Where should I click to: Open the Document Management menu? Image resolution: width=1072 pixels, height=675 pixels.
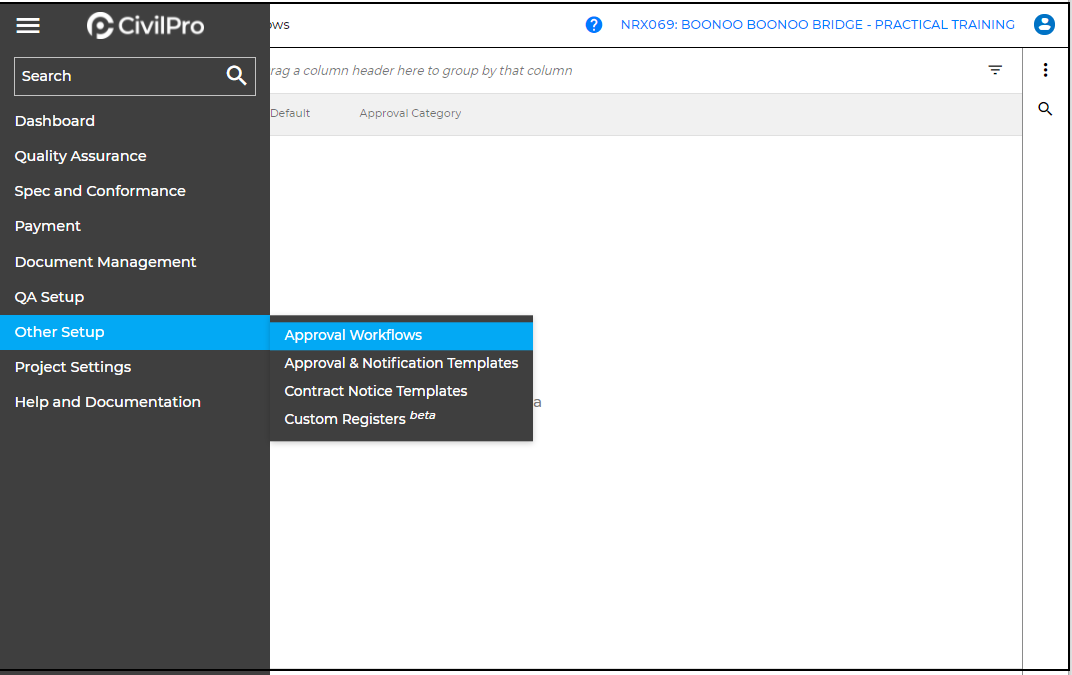click(105, 262)
